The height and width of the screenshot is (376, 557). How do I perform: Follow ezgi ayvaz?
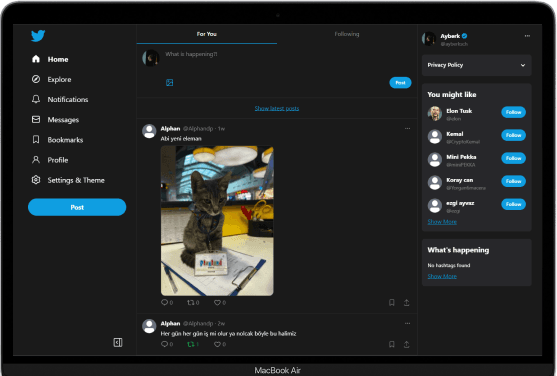click(x=513, y=204)
